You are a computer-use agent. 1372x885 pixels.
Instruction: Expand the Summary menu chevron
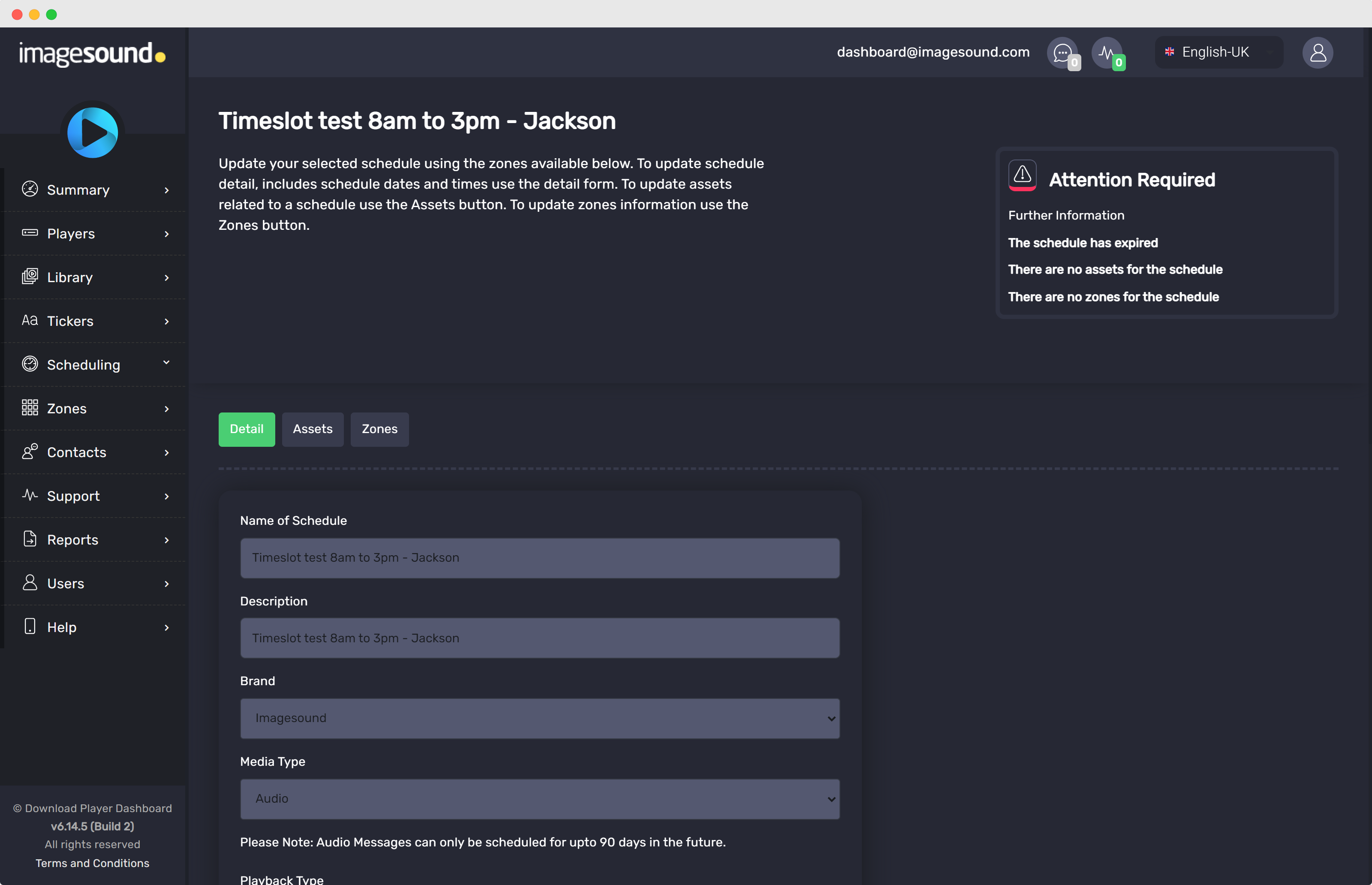167,190
